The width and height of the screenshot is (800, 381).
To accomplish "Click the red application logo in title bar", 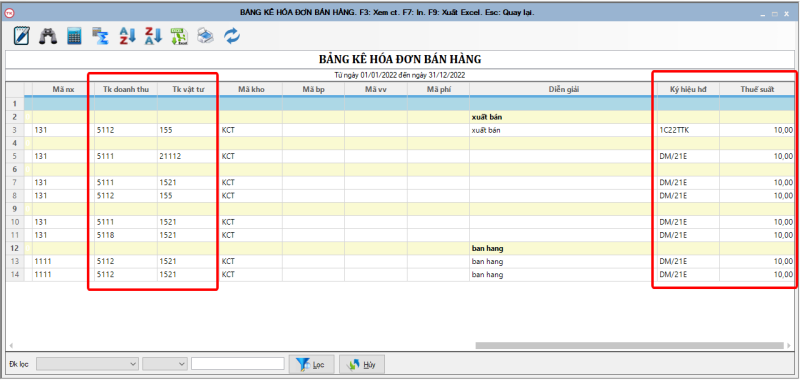I will [10, 12].
